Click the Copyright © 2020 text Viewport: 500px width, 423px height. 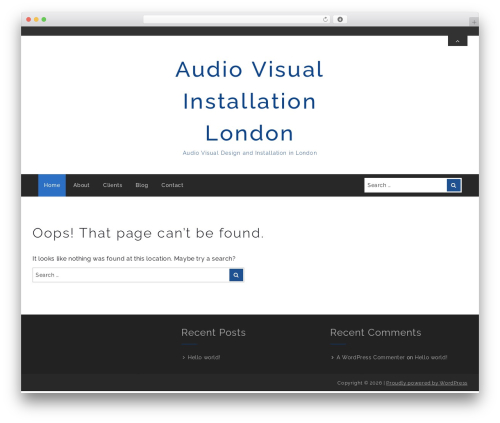359,383
